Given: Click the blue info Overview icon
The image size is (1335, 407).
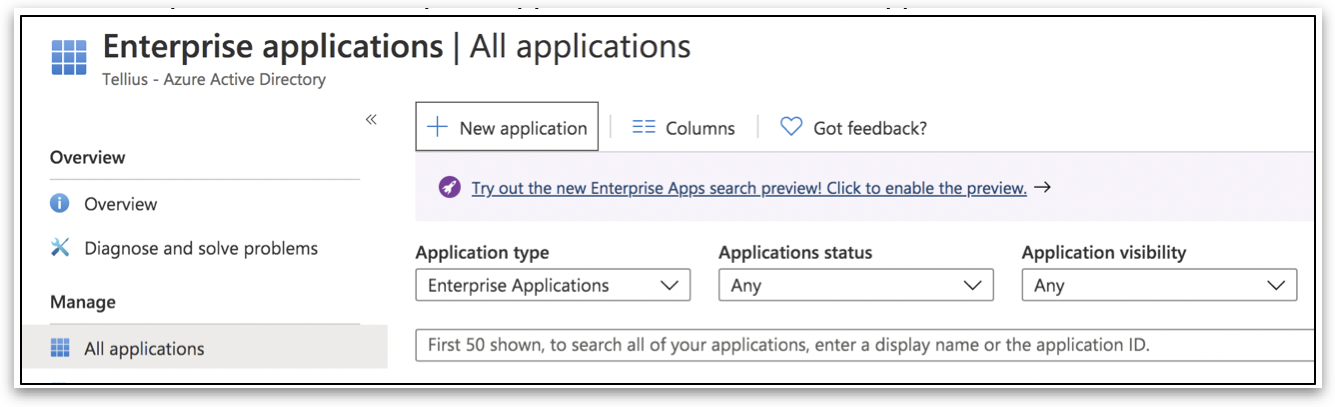Looking at the screenshot, I should (60, 204).
